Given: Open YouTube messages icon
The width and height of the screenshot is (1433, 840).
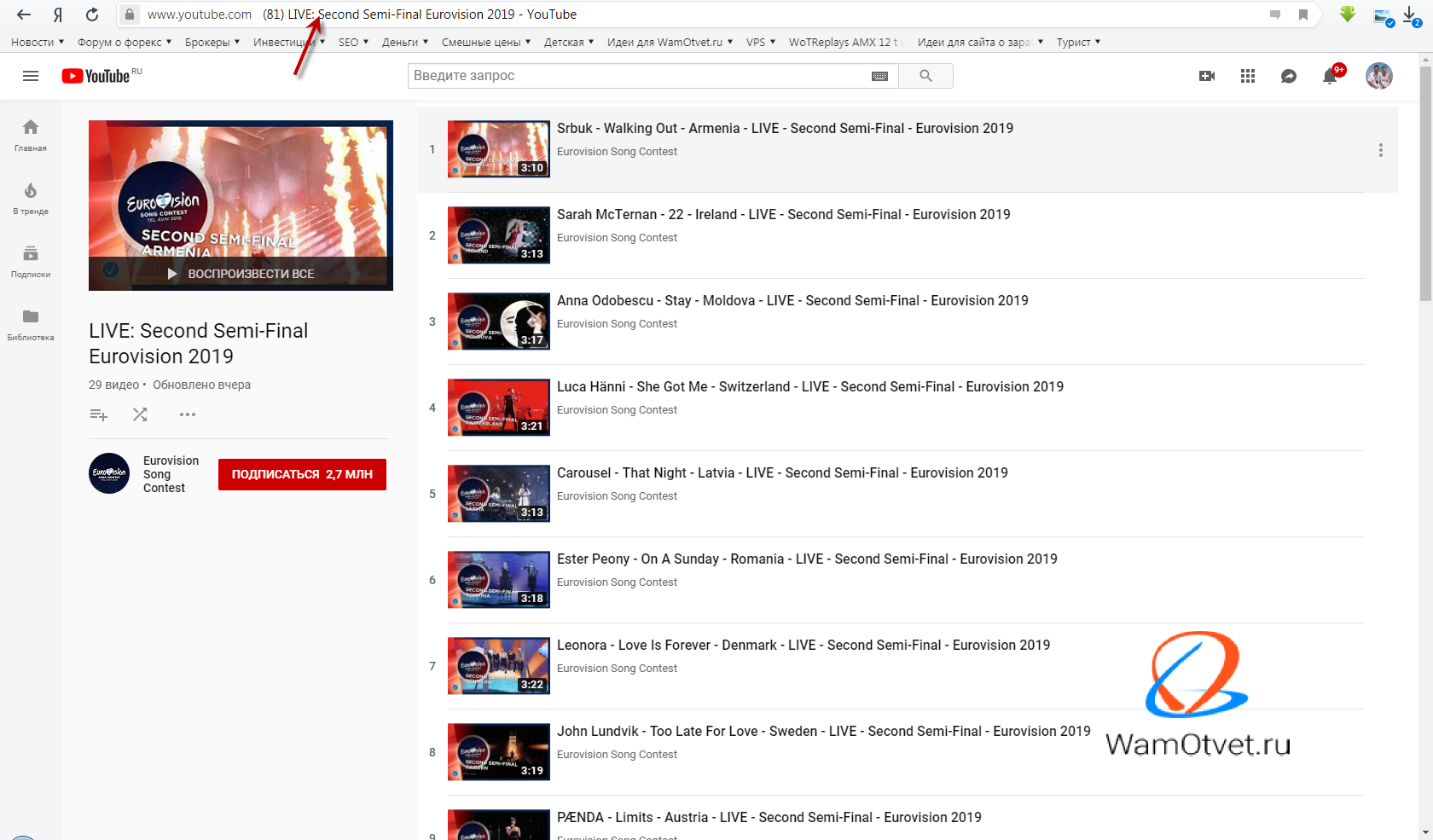Looking at the screenshot, I should click(x=1289, y=76).
